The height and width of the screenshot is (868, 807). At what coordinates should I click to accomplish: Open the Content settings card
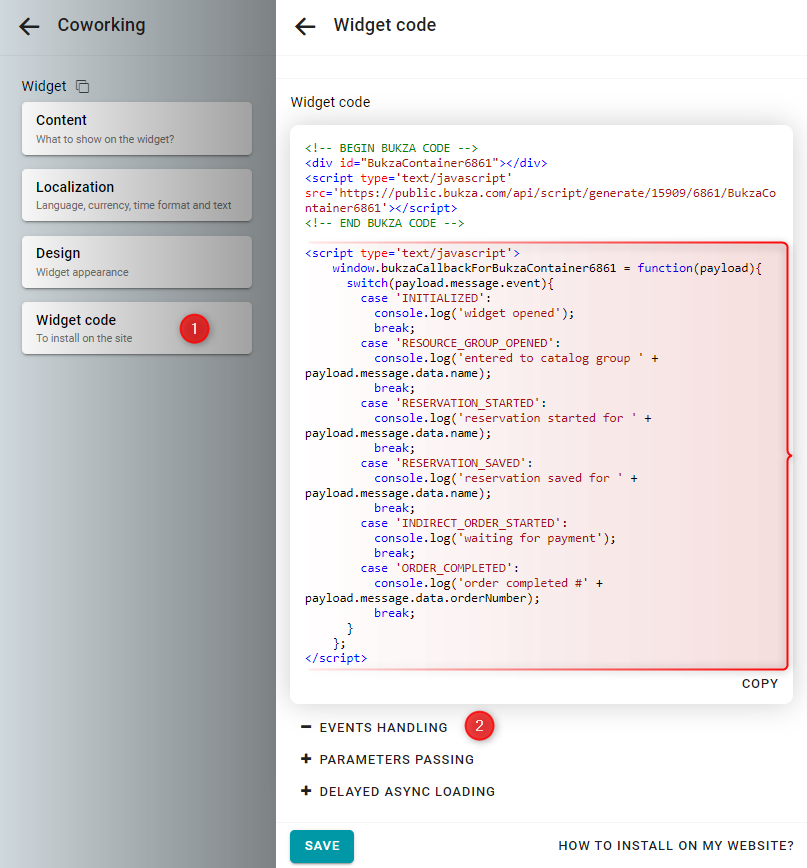click(137, 128)
